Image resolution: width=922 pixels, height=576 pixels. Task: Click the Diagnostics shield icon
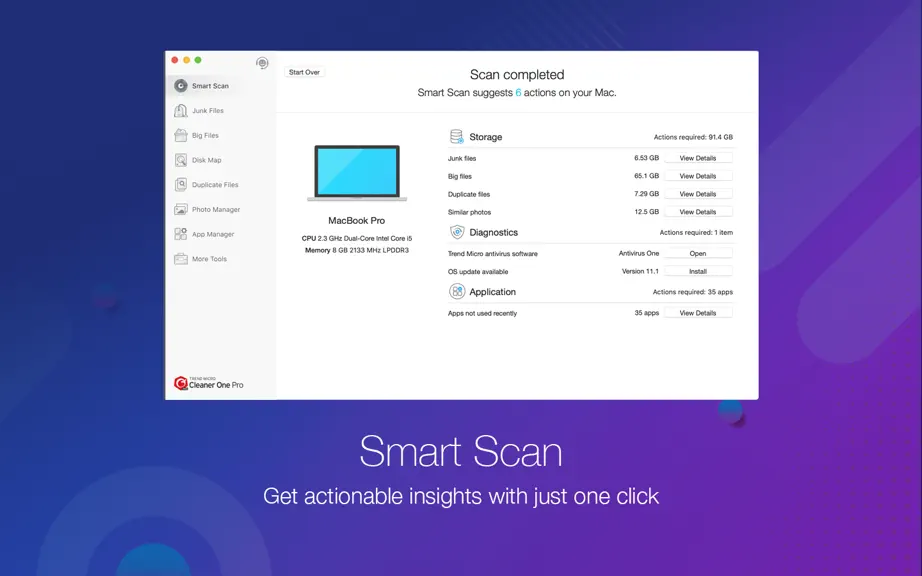[457, 232]
